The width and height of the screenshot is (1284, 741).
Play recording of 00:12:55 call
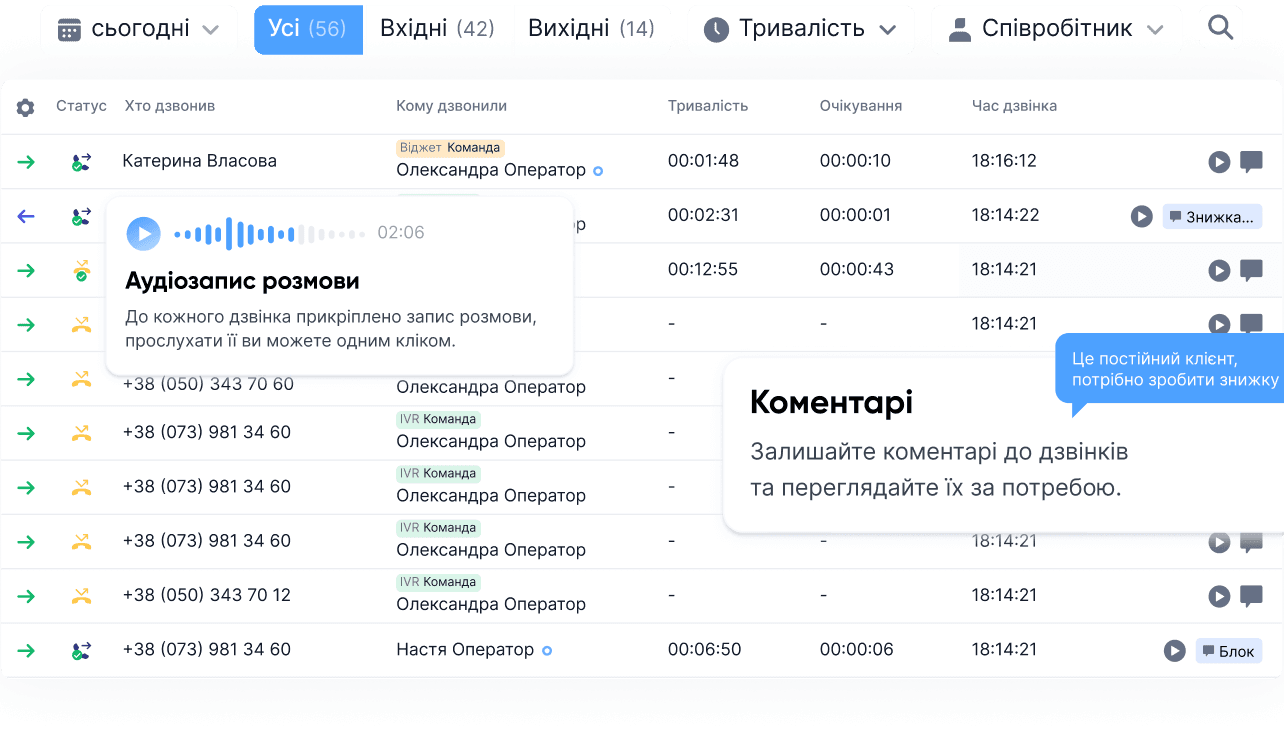(x=1218, y=270)
